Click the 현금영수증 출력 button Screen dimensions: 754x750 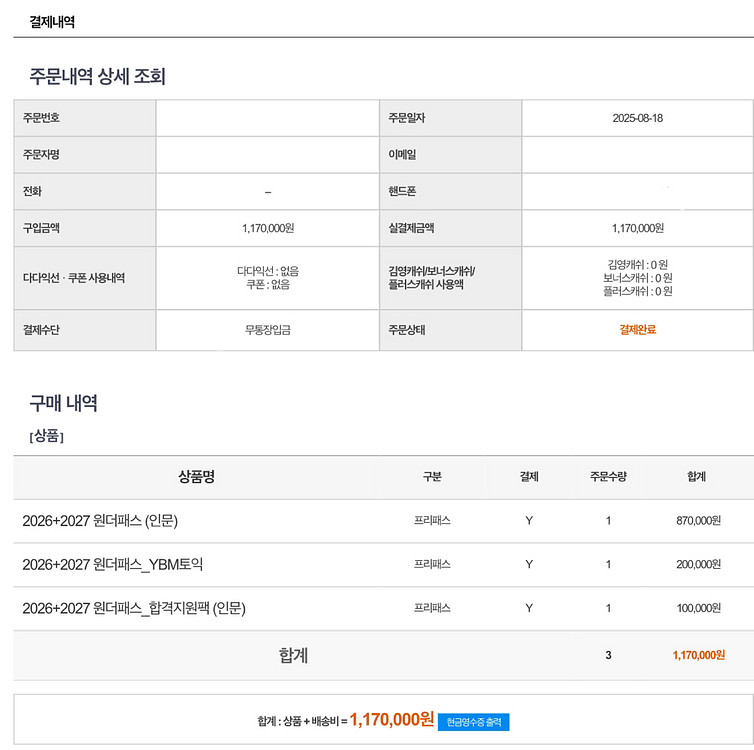pyautogui.click(x=473, y=721)
